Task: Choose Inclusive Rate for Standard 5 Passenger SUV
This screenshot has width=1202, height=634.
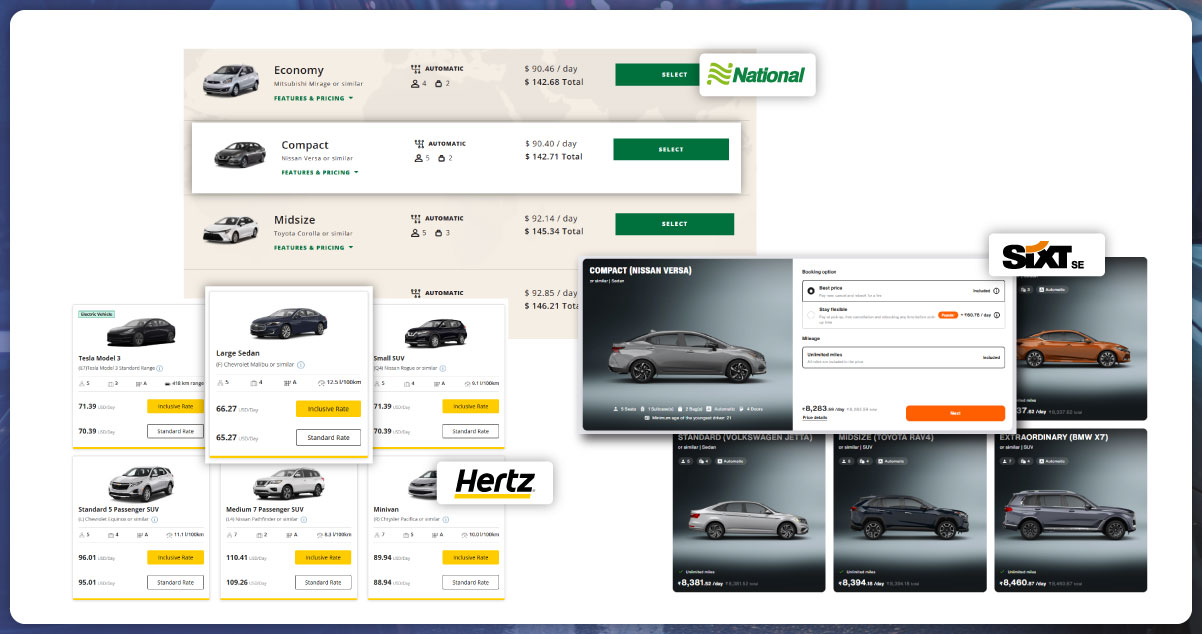Action: click(175, 557)
